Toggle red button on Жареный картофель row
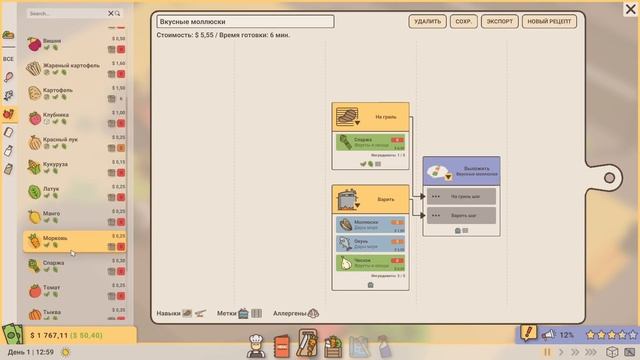 [121, 74]
